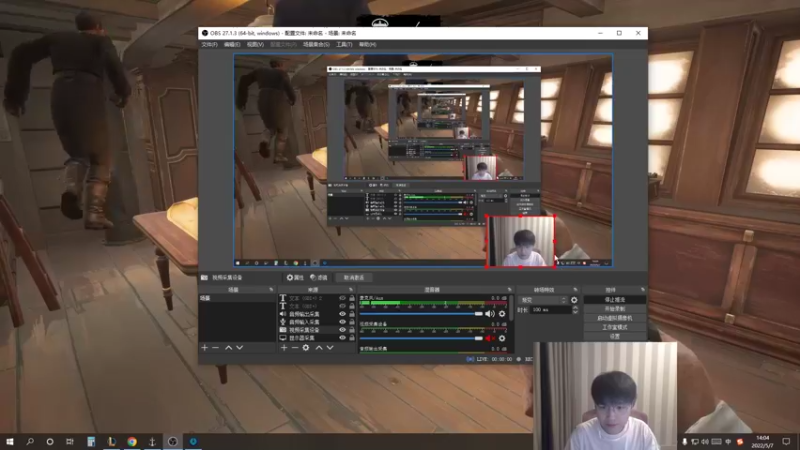
Task: Click the 停止推流 stop streaming button
Action: [x=614, y=299]
